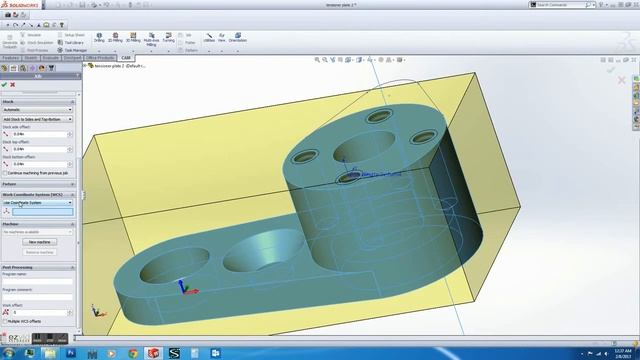Open the Utilities tool in the CAM ribbon
The width and height of the screenshot is (640, 360).
click(x=209, y=38)
